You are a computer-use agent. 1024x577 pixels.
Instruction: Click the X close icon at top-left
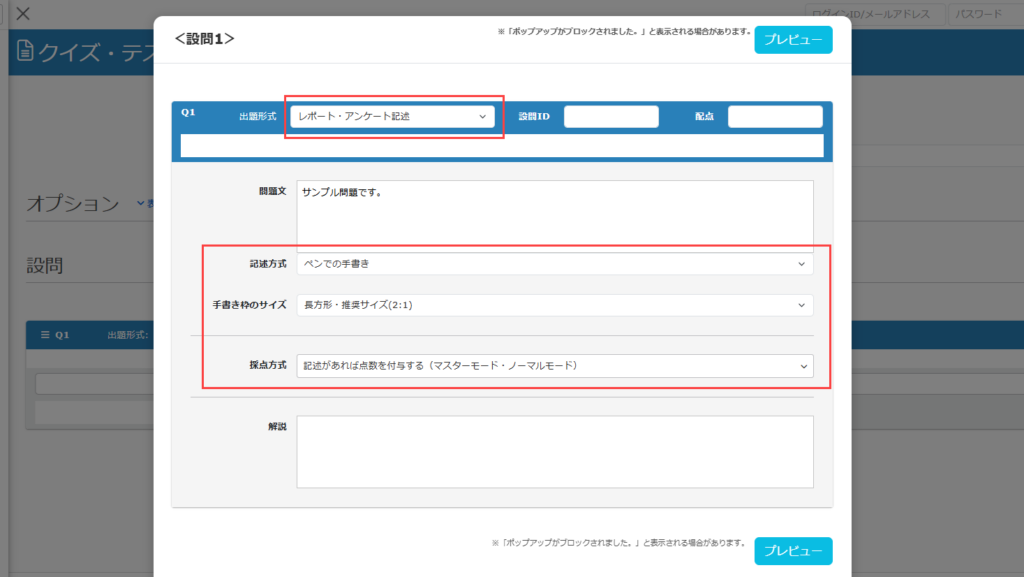(x=24, y=14)
